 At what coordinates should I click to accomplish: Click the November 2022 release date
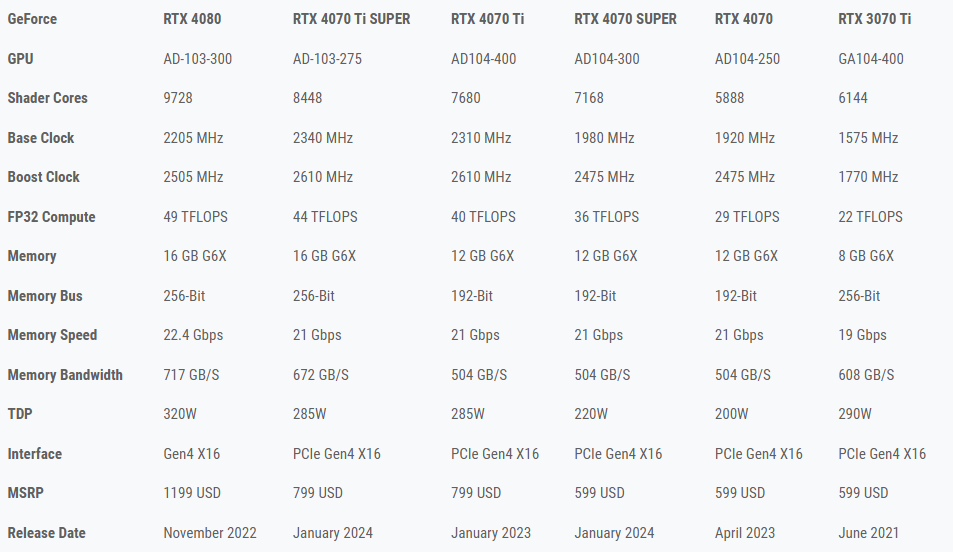click(210, 533)
